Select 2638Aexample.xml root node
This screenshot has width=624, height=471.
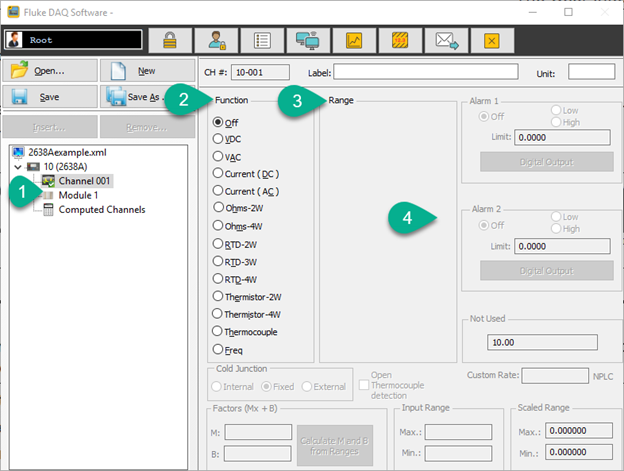(67, 152)
